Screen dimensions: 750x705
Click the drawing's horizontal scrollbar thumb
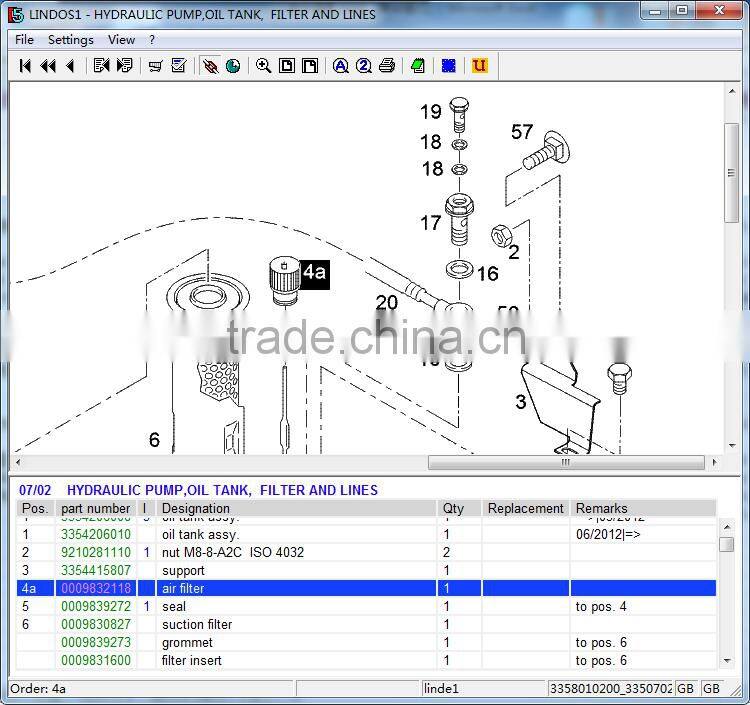(566, 463)
